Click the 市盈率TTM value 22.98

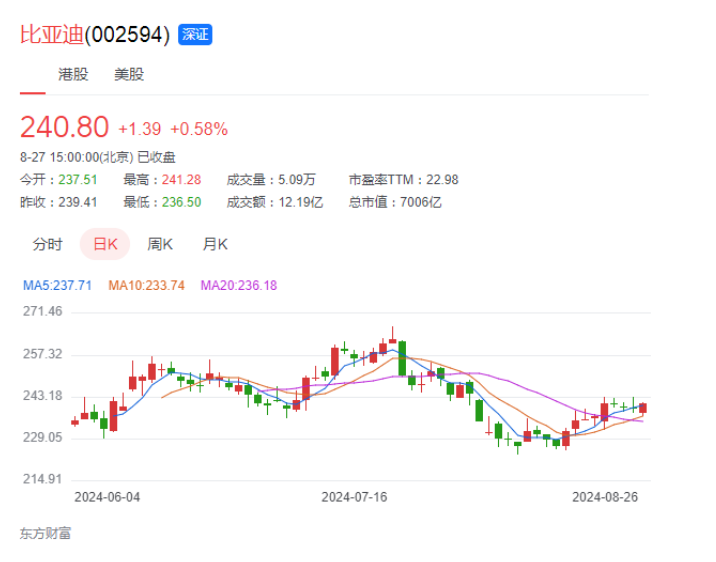pos(442,180)
